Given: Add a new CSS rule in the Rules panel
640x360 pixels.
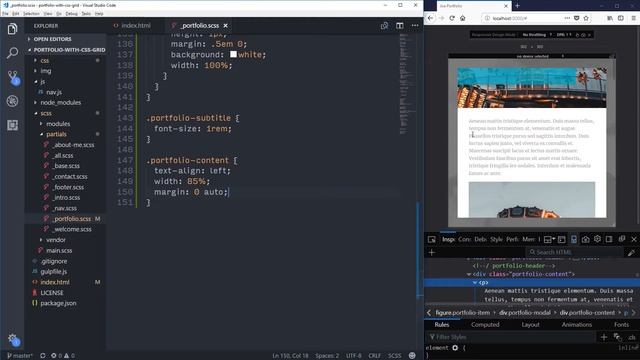Looking at the screenshot, I should pyautogui.click(x=604, y=337).
